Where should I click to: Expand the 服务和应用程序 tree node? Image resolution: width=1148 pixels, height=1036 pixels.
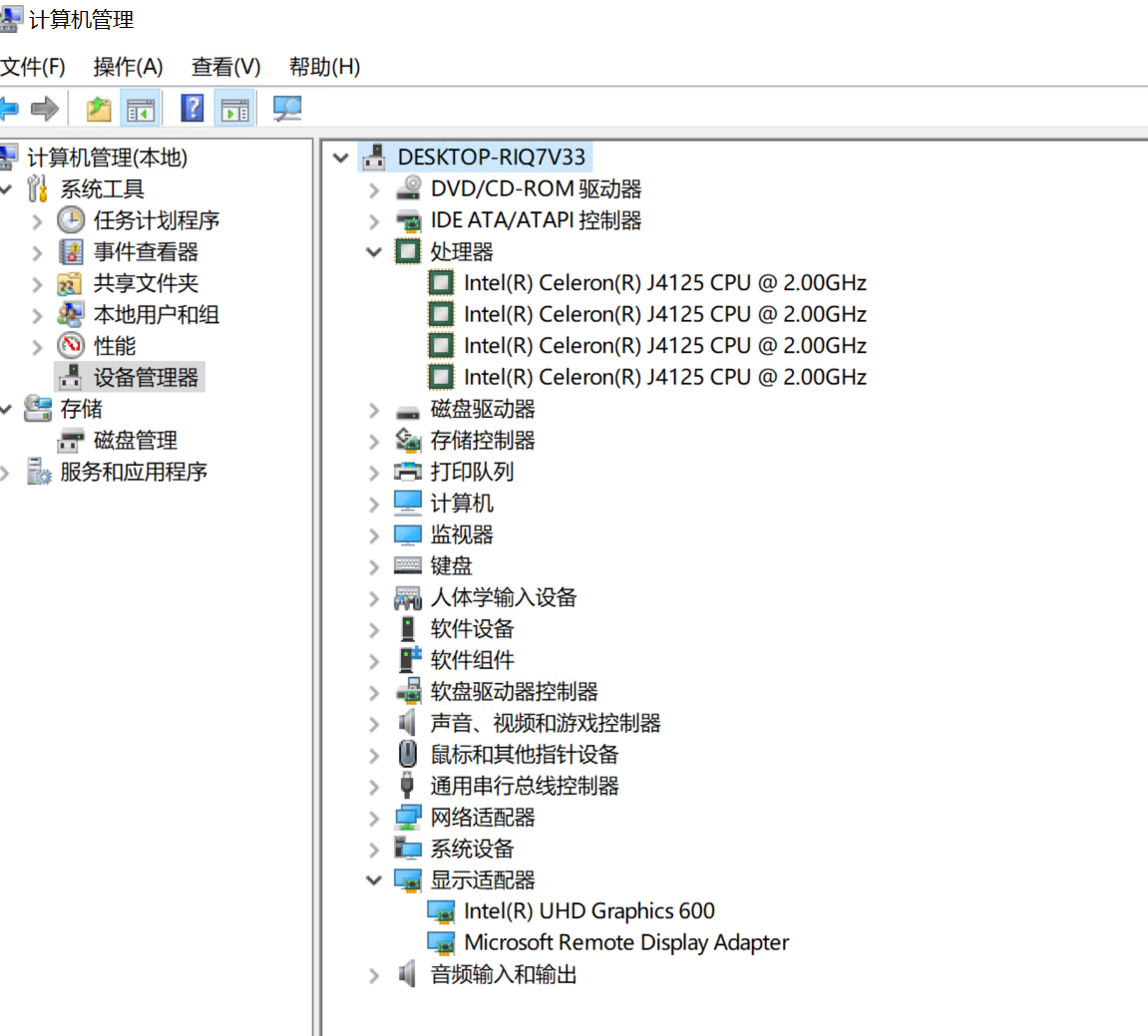click(5, 473)
